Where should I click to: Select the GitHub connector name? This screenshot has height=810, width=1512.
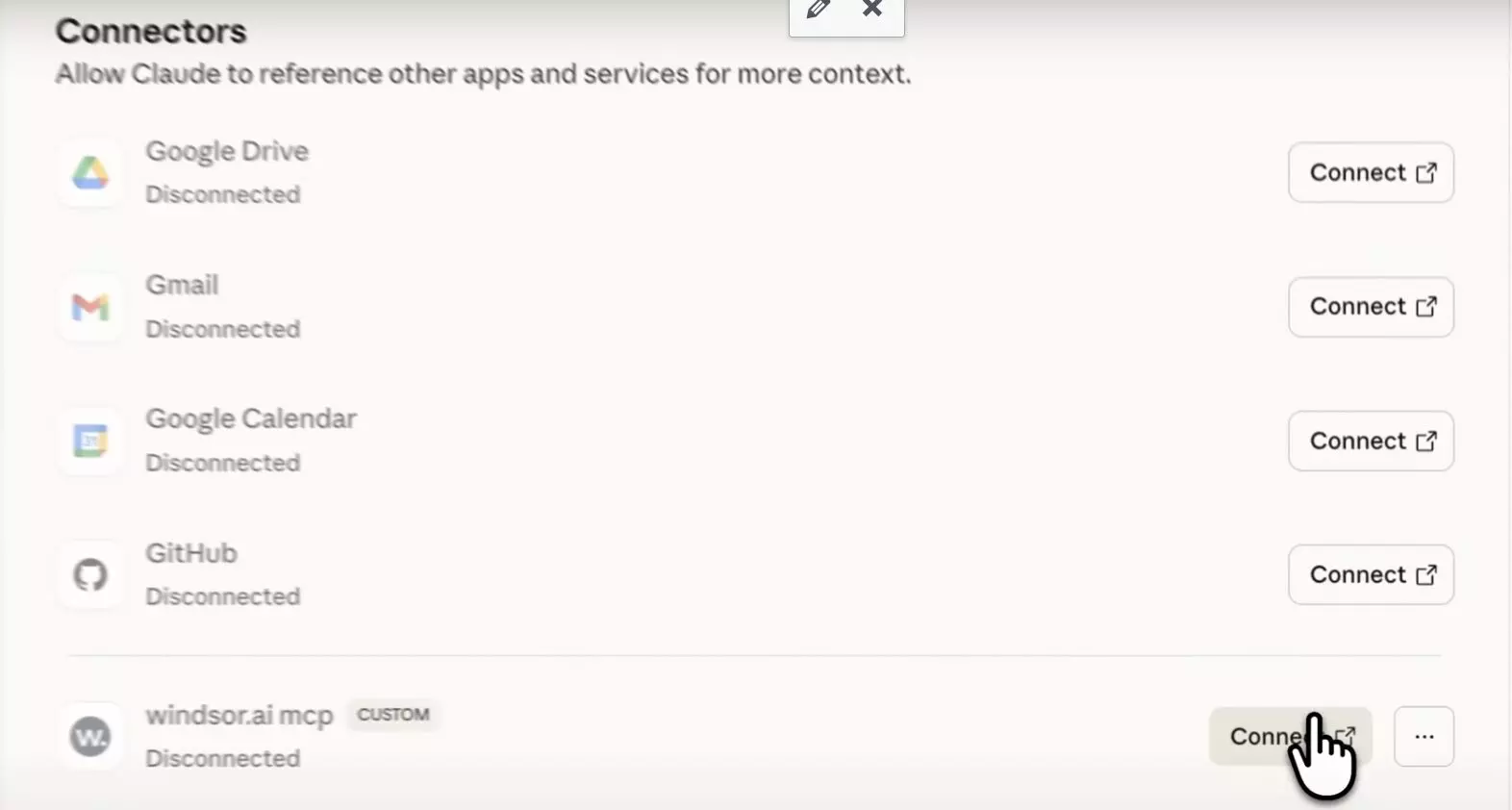point(191,553)
